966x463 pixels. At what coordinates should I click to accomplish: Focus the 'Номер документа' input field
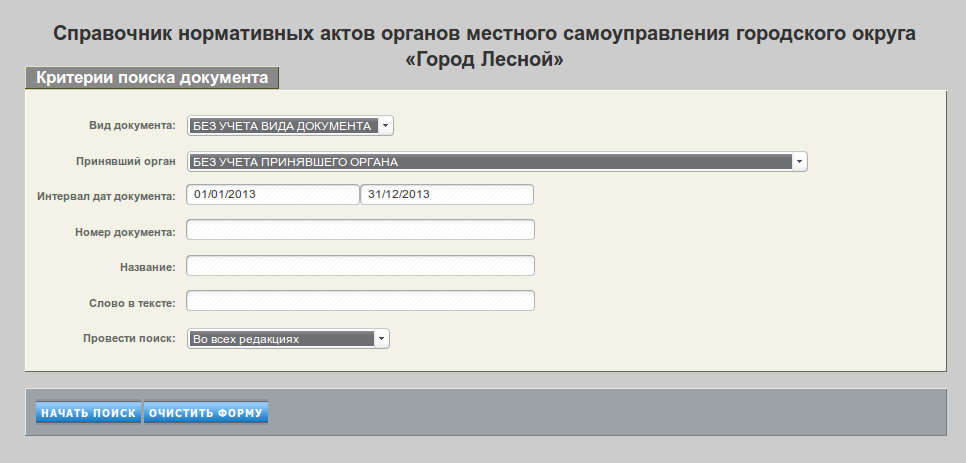[x=360, y=230]
